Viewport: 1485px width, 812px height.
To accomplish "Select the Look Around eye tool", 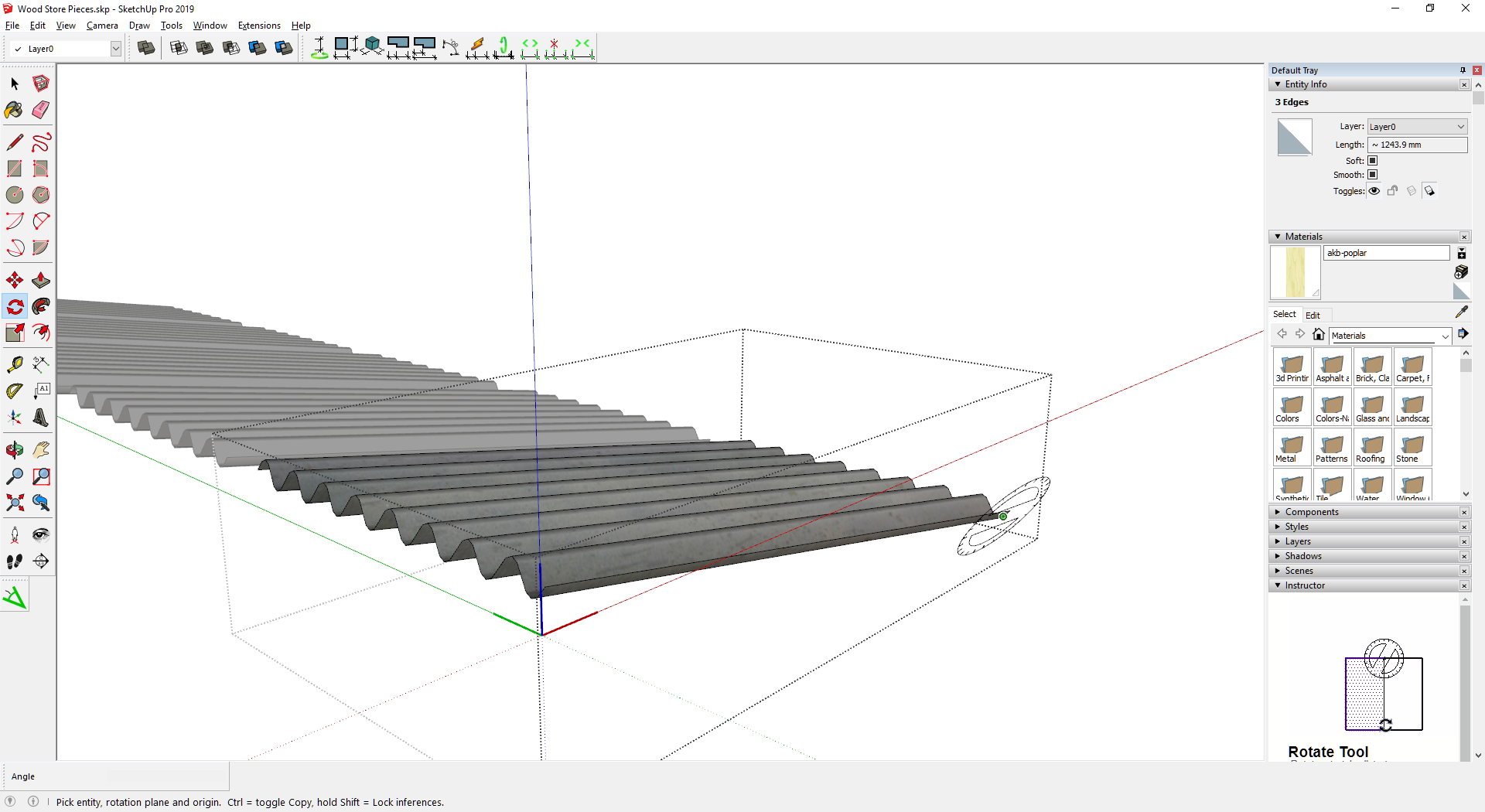I will [x=41, y=535].
